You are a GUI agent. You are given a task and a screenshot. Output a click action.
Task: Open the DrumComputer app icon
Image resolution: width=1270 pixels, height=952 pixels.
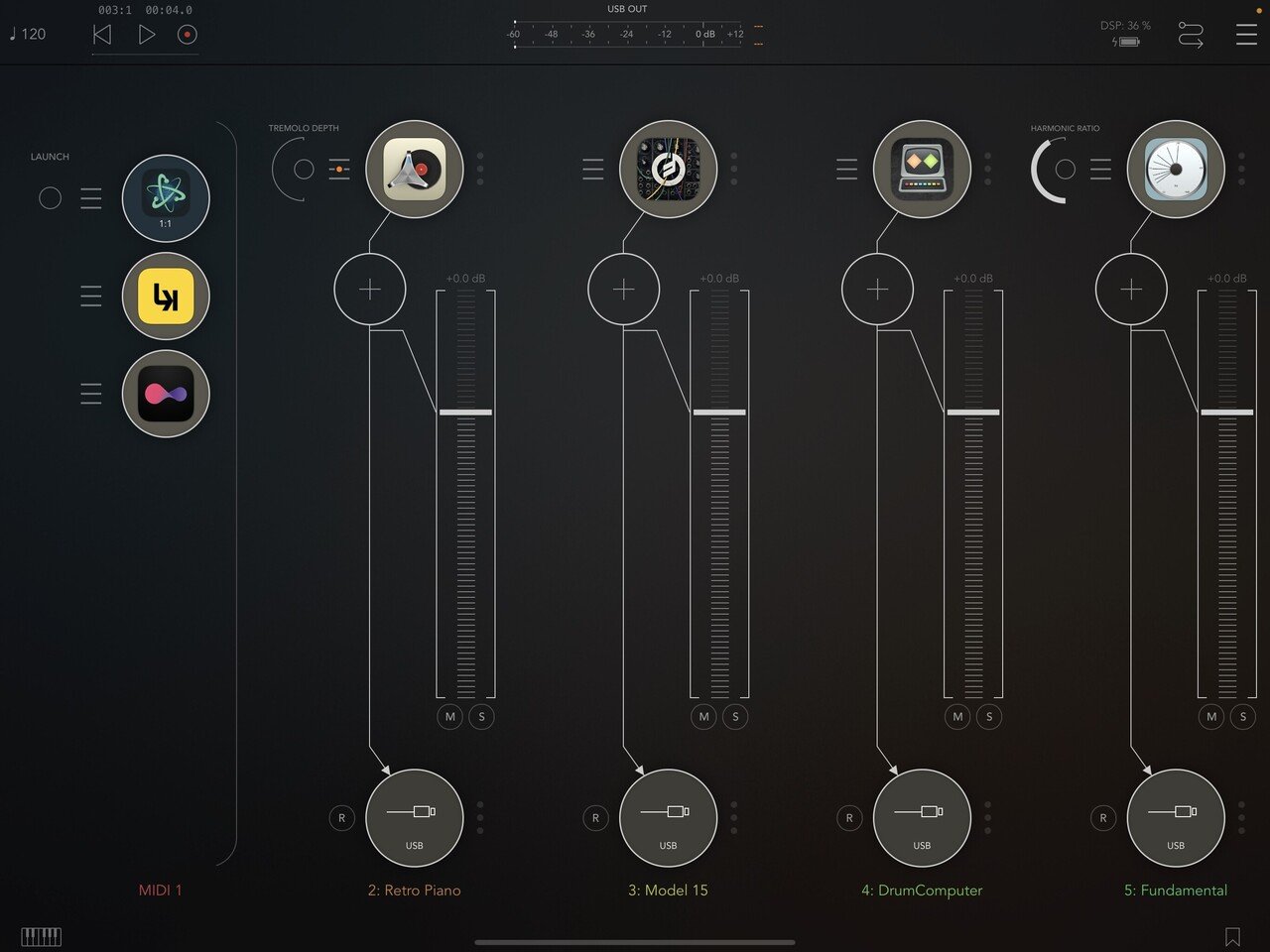pyautogui.click(x=922, y=169)
